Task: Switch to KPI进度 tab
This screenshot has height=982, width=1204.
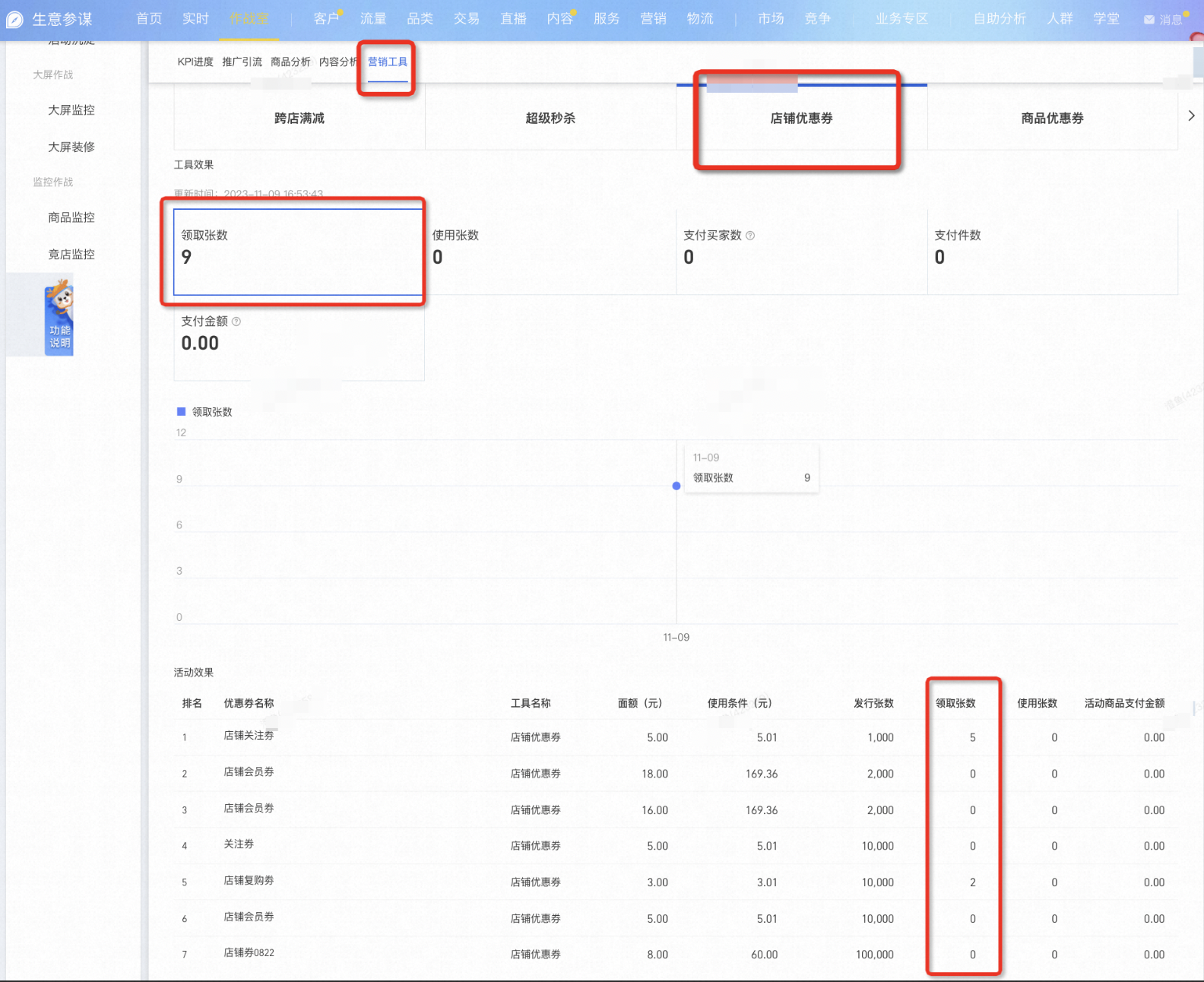Action: coord(195,62)
